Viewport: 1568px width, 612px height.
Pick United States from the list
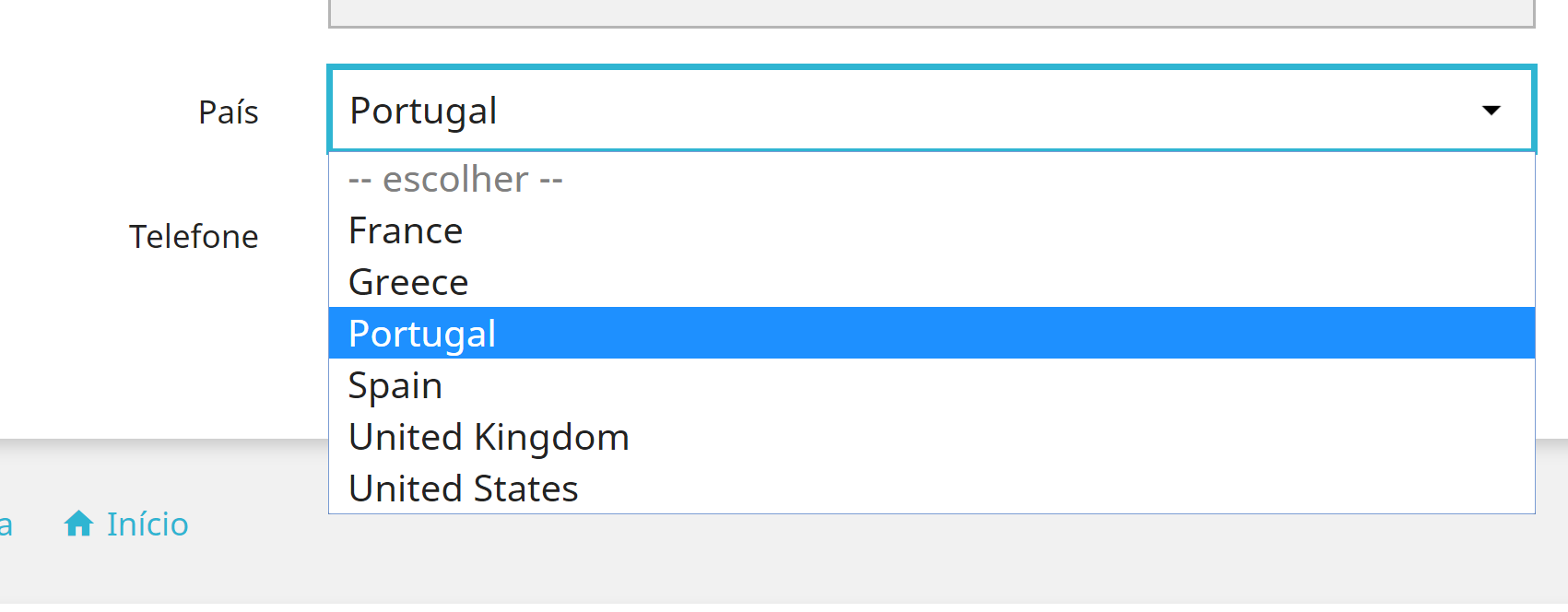click(x=463, y=488)
